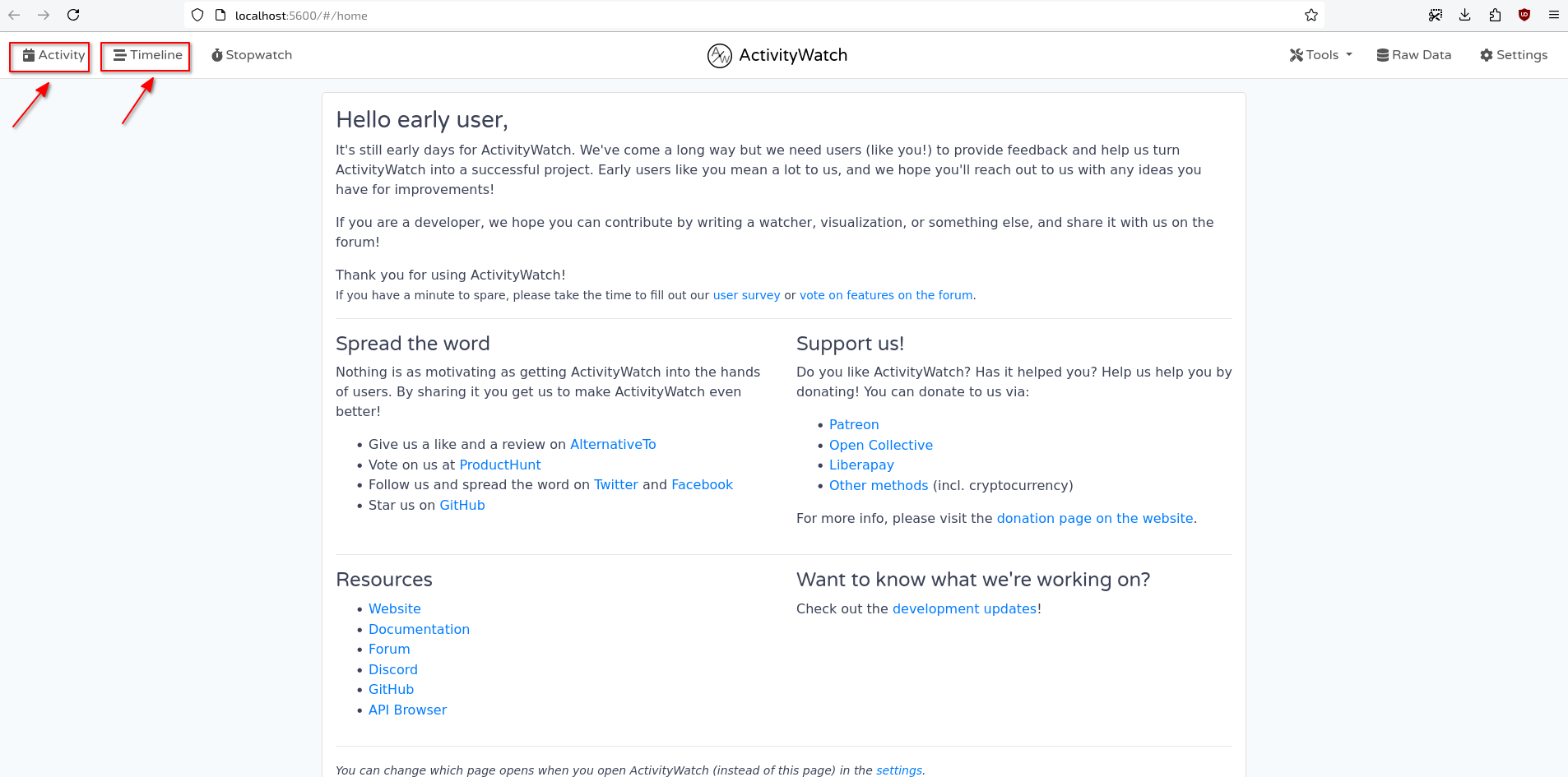Open GitHub link under Resources

(x=391, y=689)
